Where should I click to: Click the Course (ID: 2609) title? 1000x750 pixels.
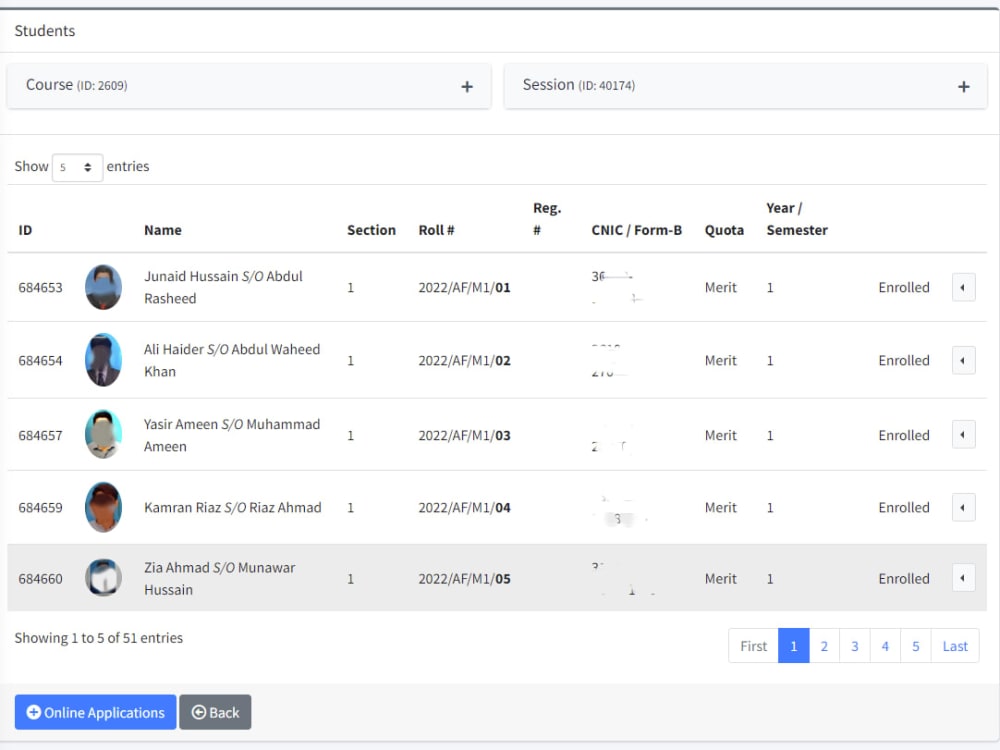(77, 85)
